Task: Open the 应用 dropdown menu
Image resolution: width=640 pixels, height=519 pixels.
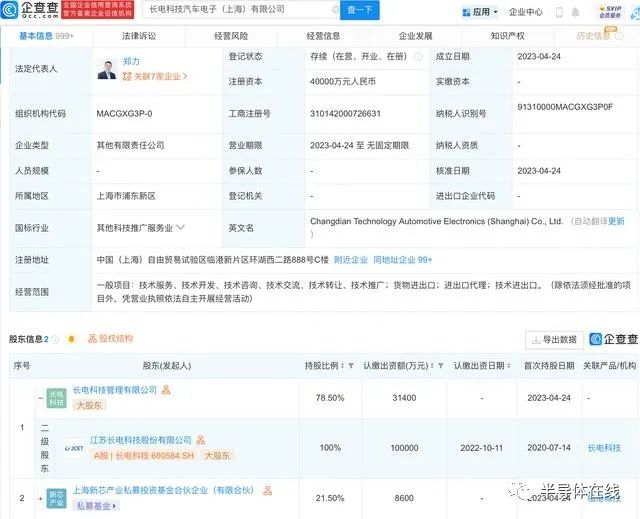Action: click(480, 12)
